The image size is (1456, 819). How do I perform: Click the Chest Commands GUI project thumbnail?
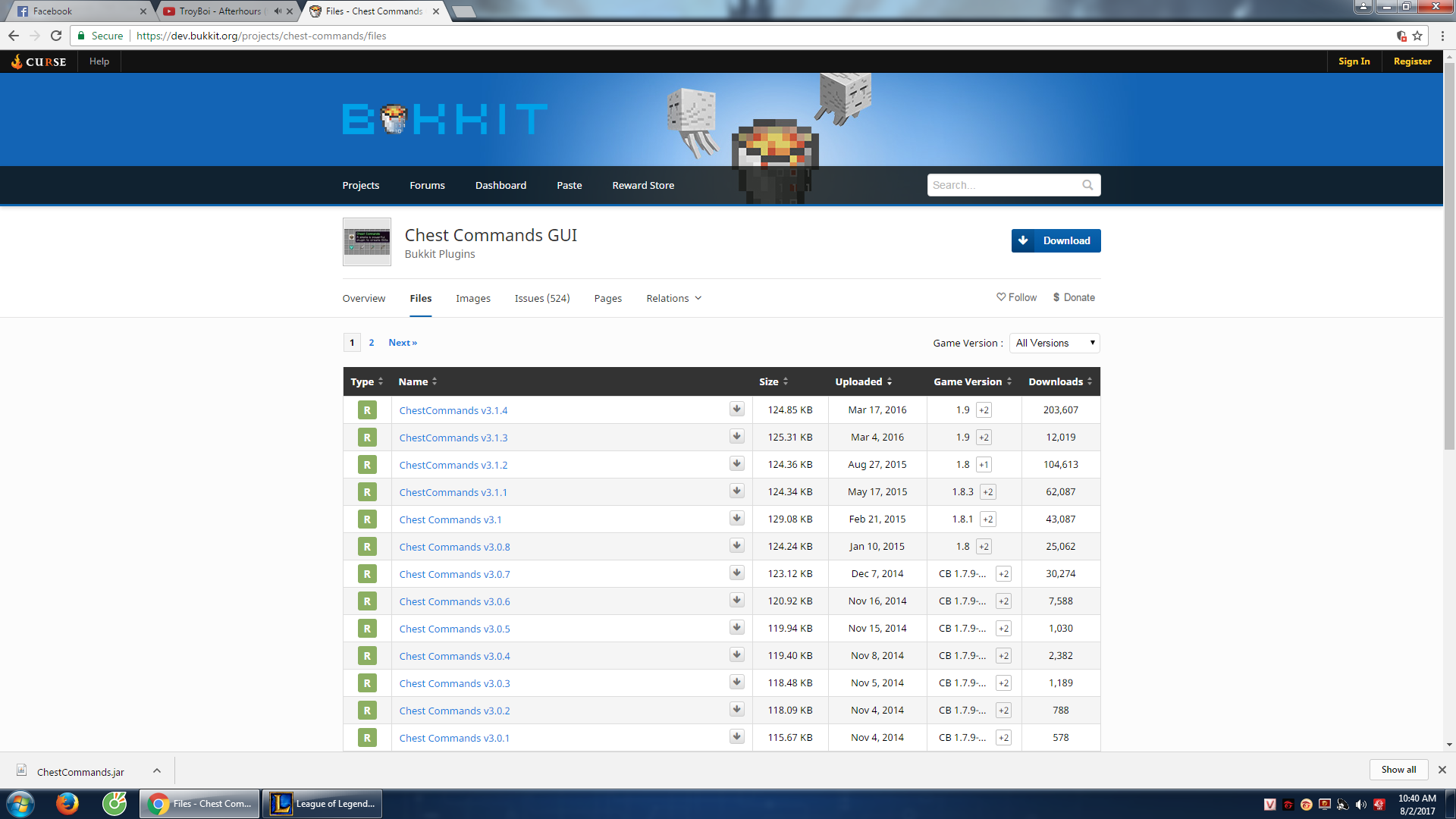[x=367, y=242]
